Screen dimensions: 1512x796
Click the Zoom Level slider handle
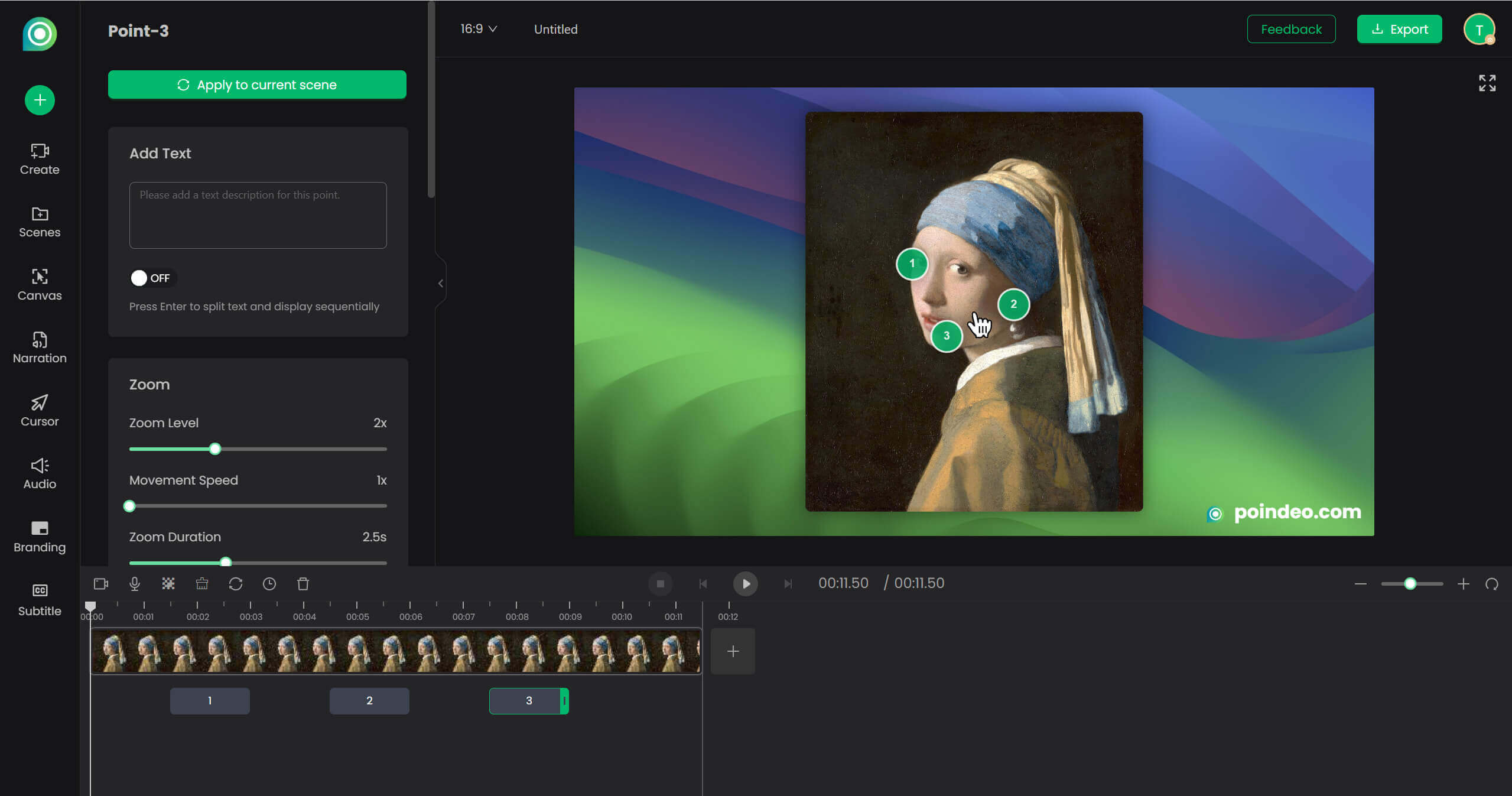coord(215,449)
